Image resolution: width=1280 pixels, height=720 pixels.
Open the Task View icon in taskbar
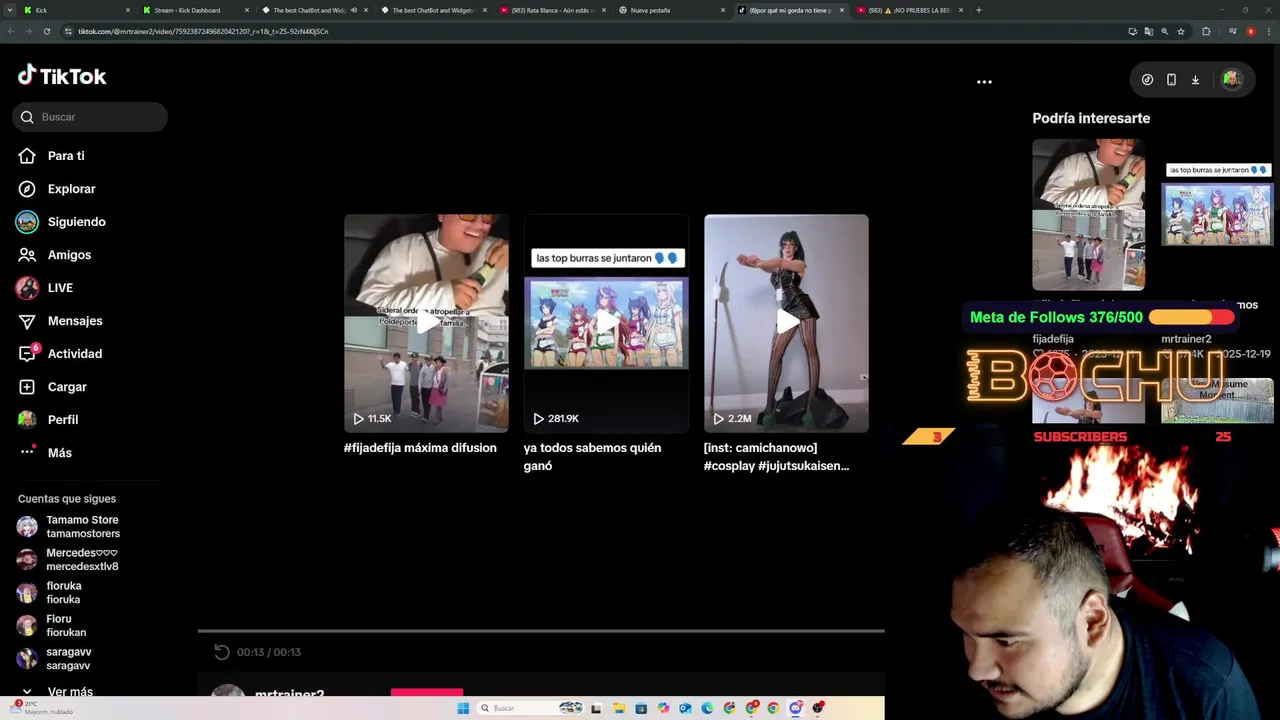click(x=596, y=708)
